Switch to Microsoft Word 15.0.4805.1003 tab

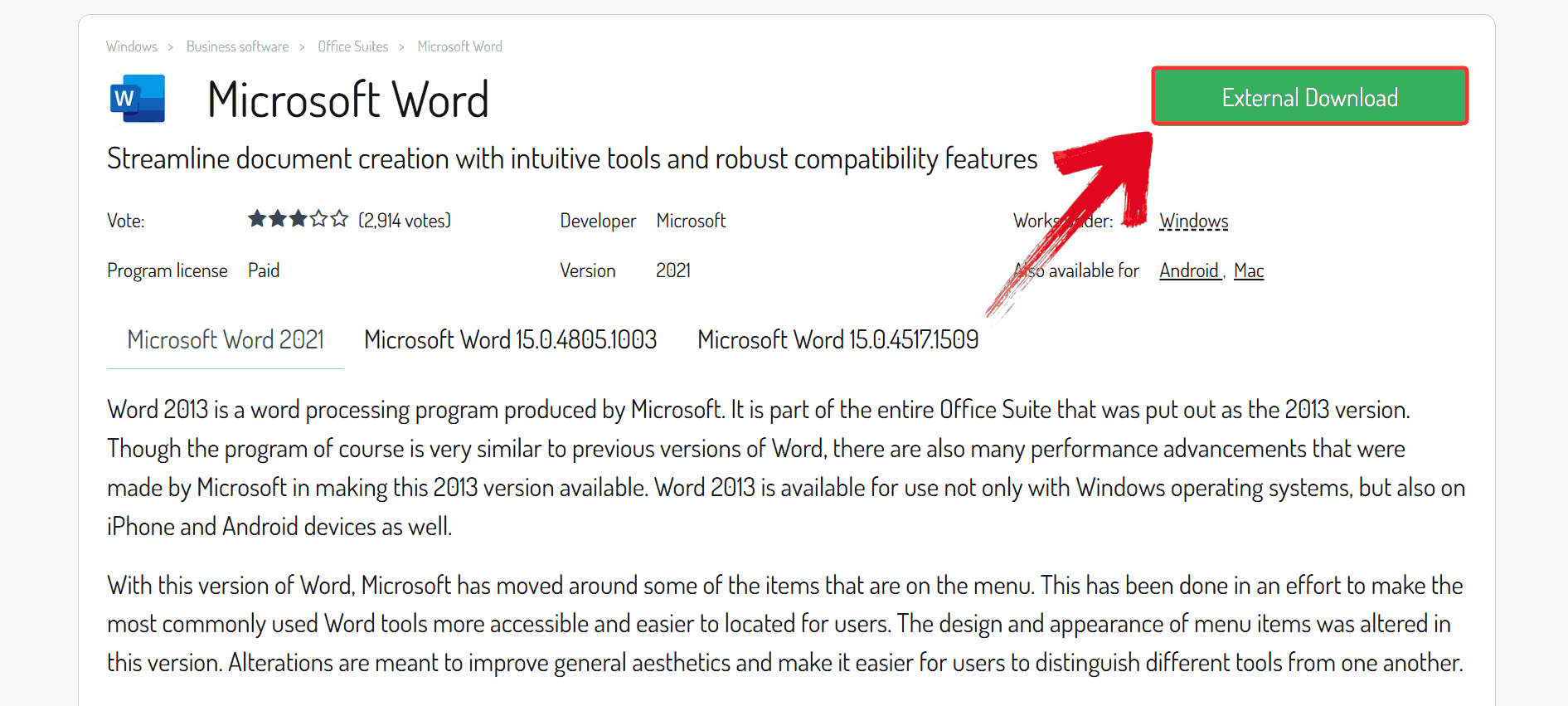tap(511, 340)
